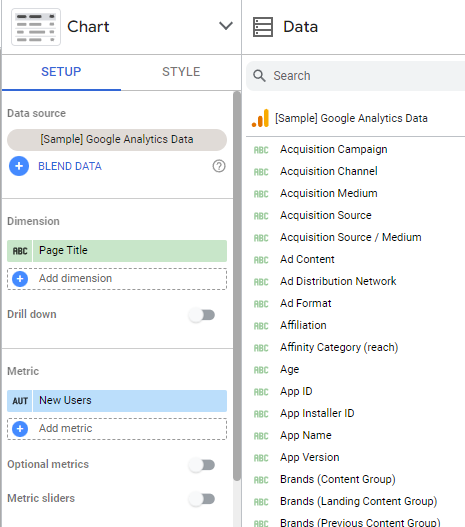Expand the Chart type dropdown chevron
465x527 pixels.
tap(226, 26)
